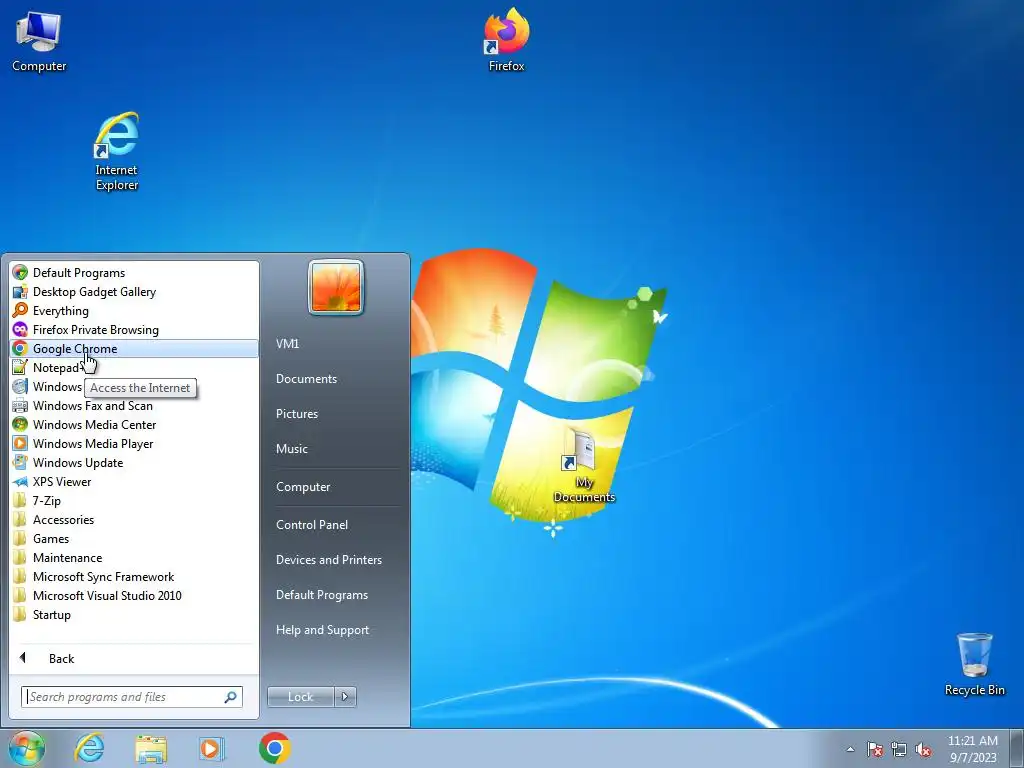Click the user account picture
1024x768 pixels.
(x=336, y=287)
